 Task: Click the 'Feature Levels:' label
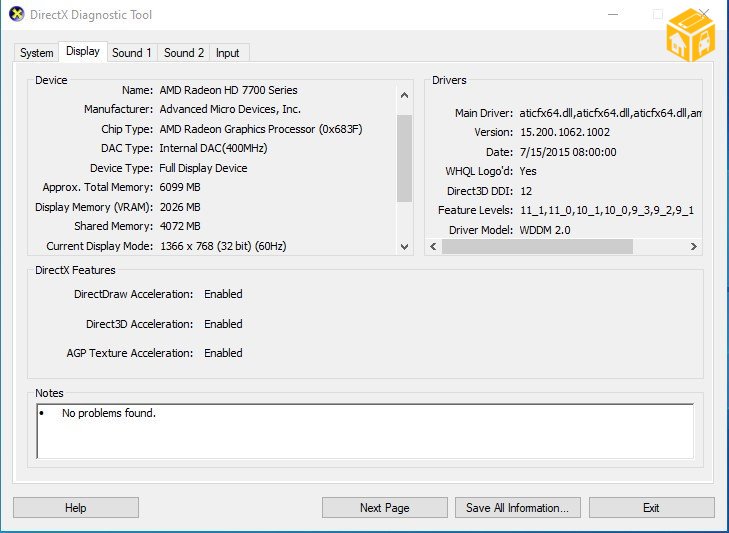(476, 210)
